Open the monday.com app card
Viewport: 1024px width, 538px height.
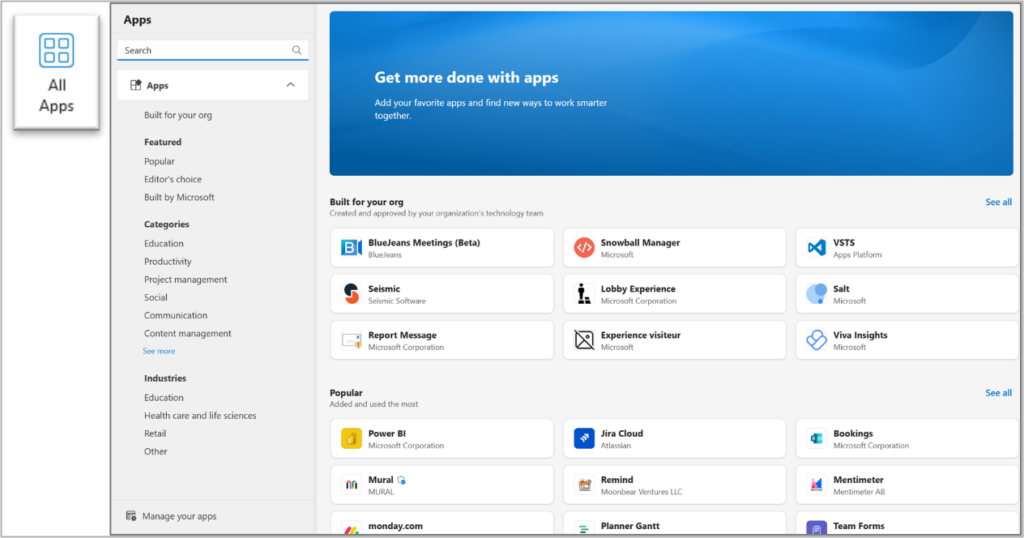pos(442,524)
